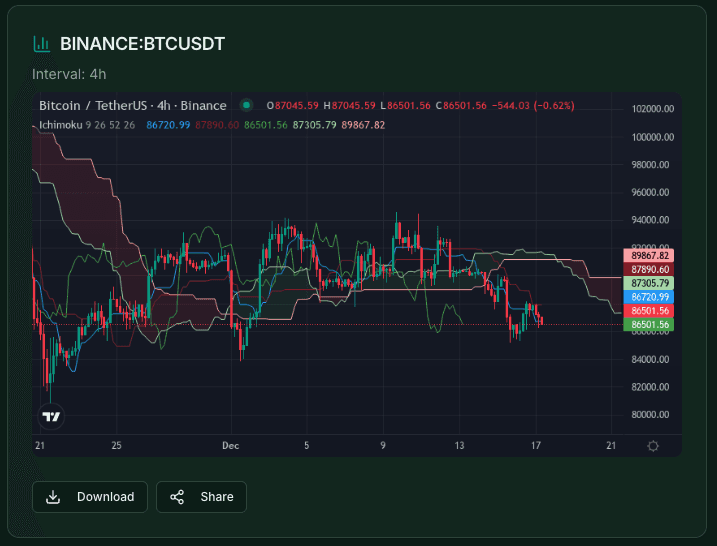Click the green market status dot

[246, 105]
